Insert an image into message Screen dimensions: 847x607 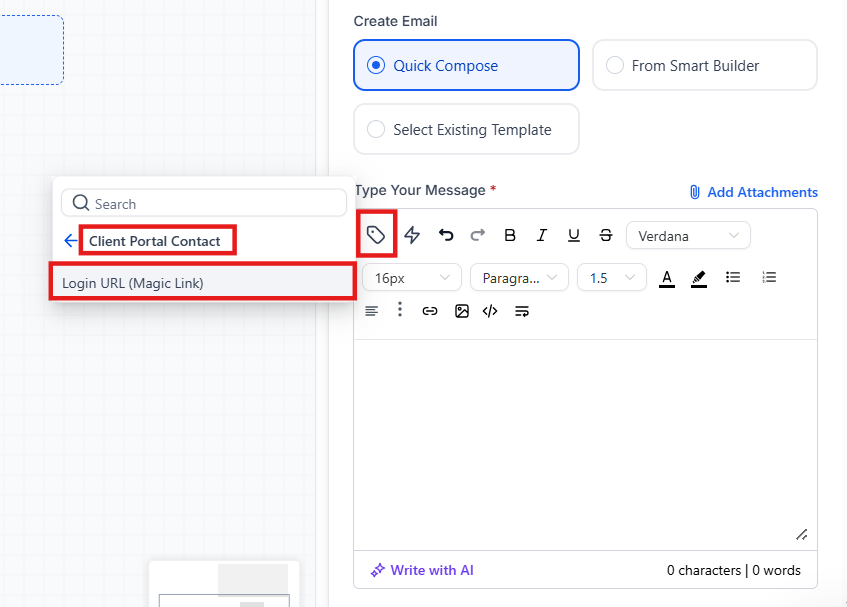pyautogui.click(x=462, y=311)
